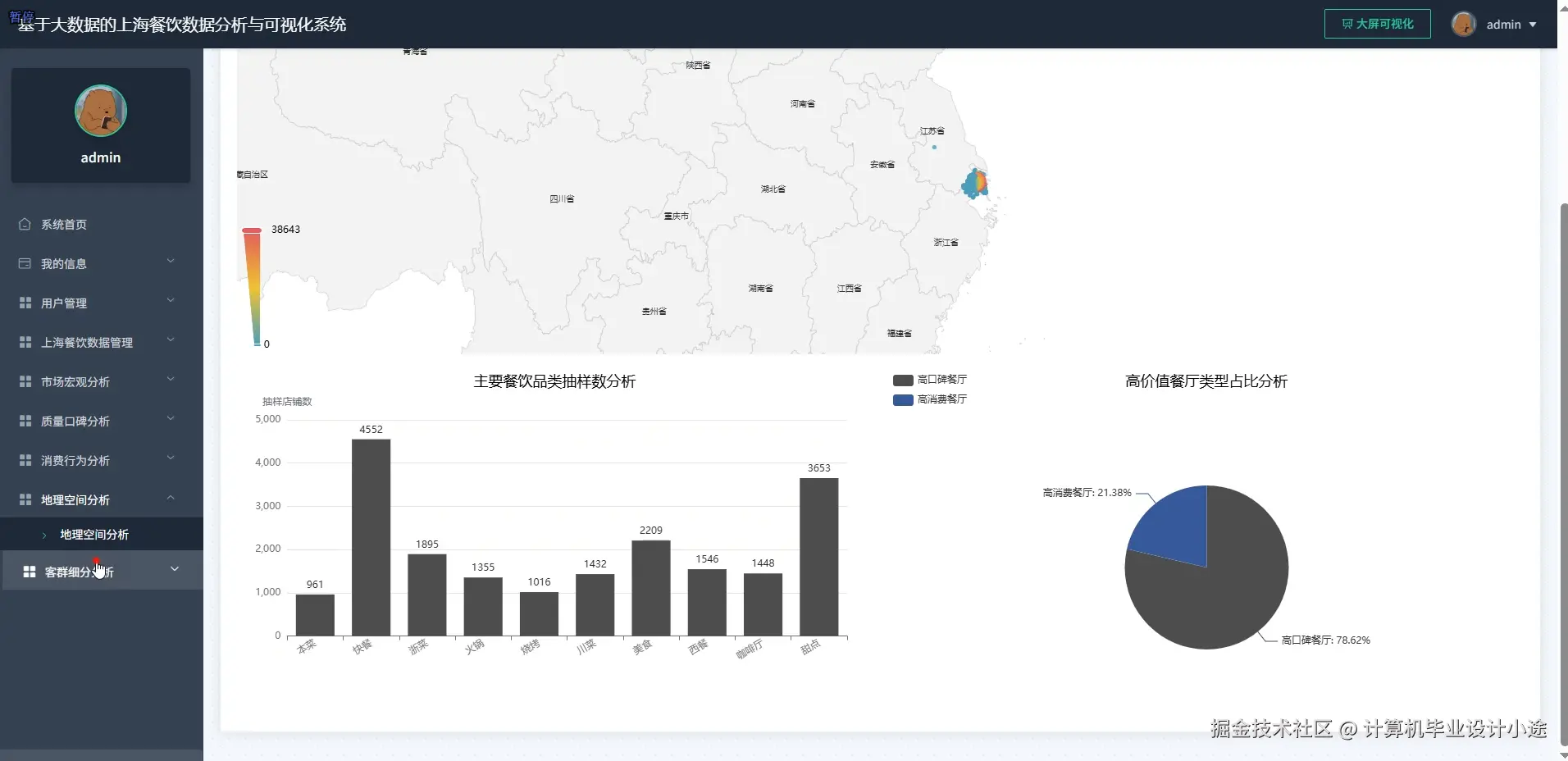Expand the 上海餐饮数据管理 submenu arrow
Screen dimensions: 1568x761
(x=171, y=340)
